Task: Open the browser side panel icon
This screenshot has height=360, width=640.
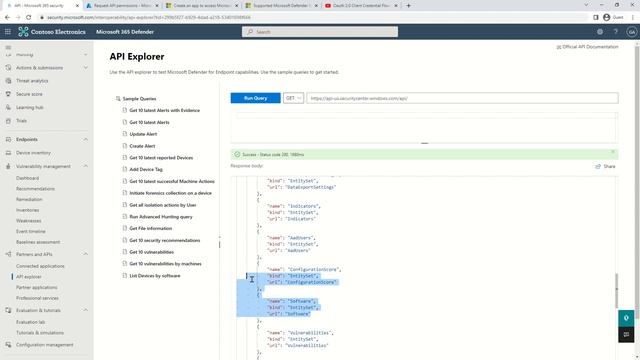Action: (596, 17)
